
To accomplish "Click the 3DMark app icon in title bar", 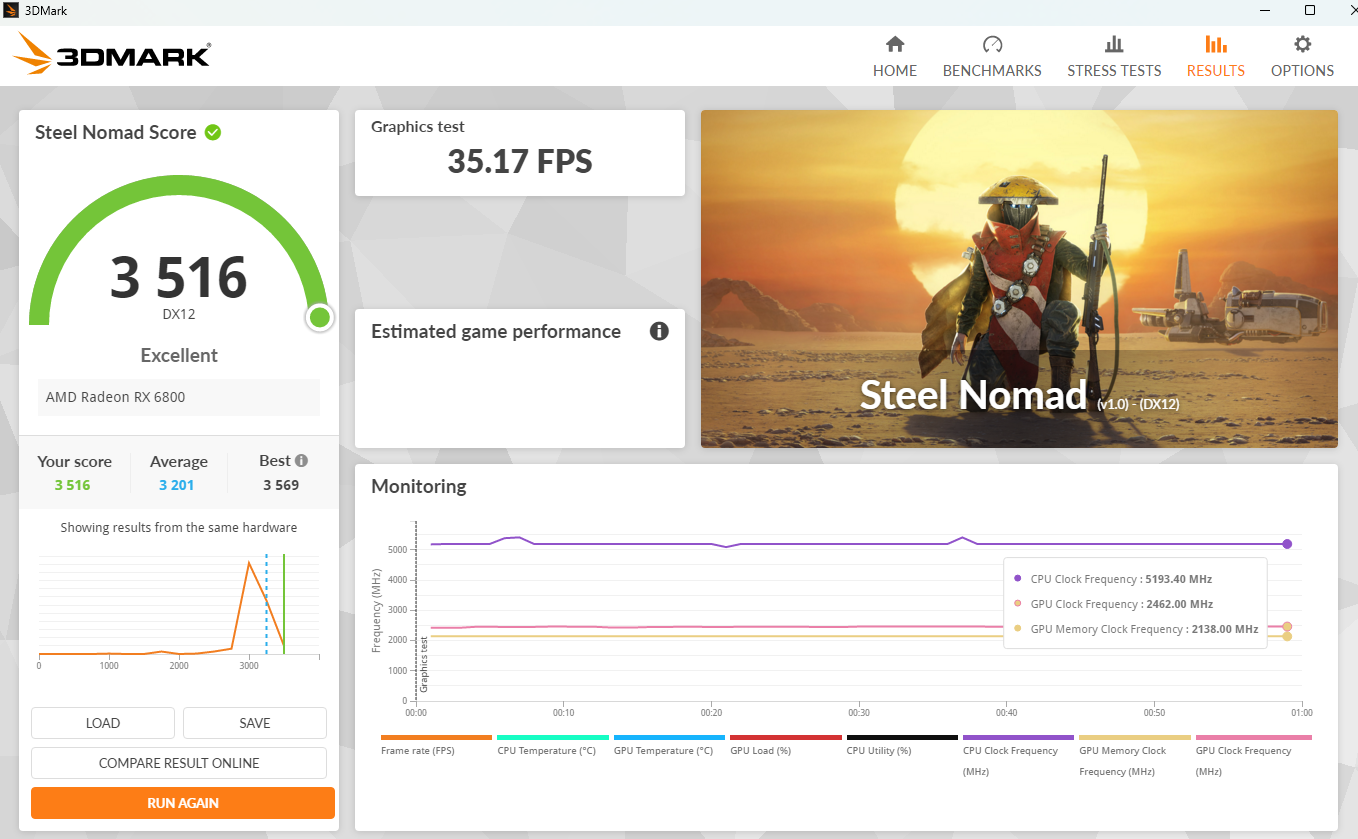I will [11, 10].
